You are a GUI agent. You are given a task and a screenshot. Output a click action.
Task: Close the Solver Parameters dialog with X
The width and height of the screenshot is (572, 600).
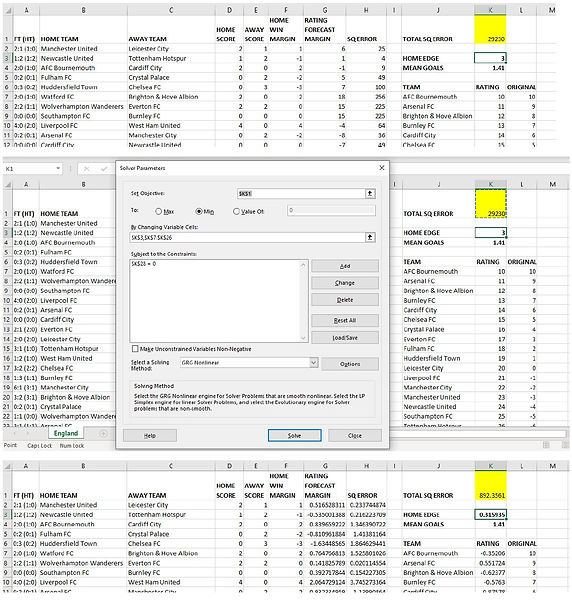pos(381,168)
